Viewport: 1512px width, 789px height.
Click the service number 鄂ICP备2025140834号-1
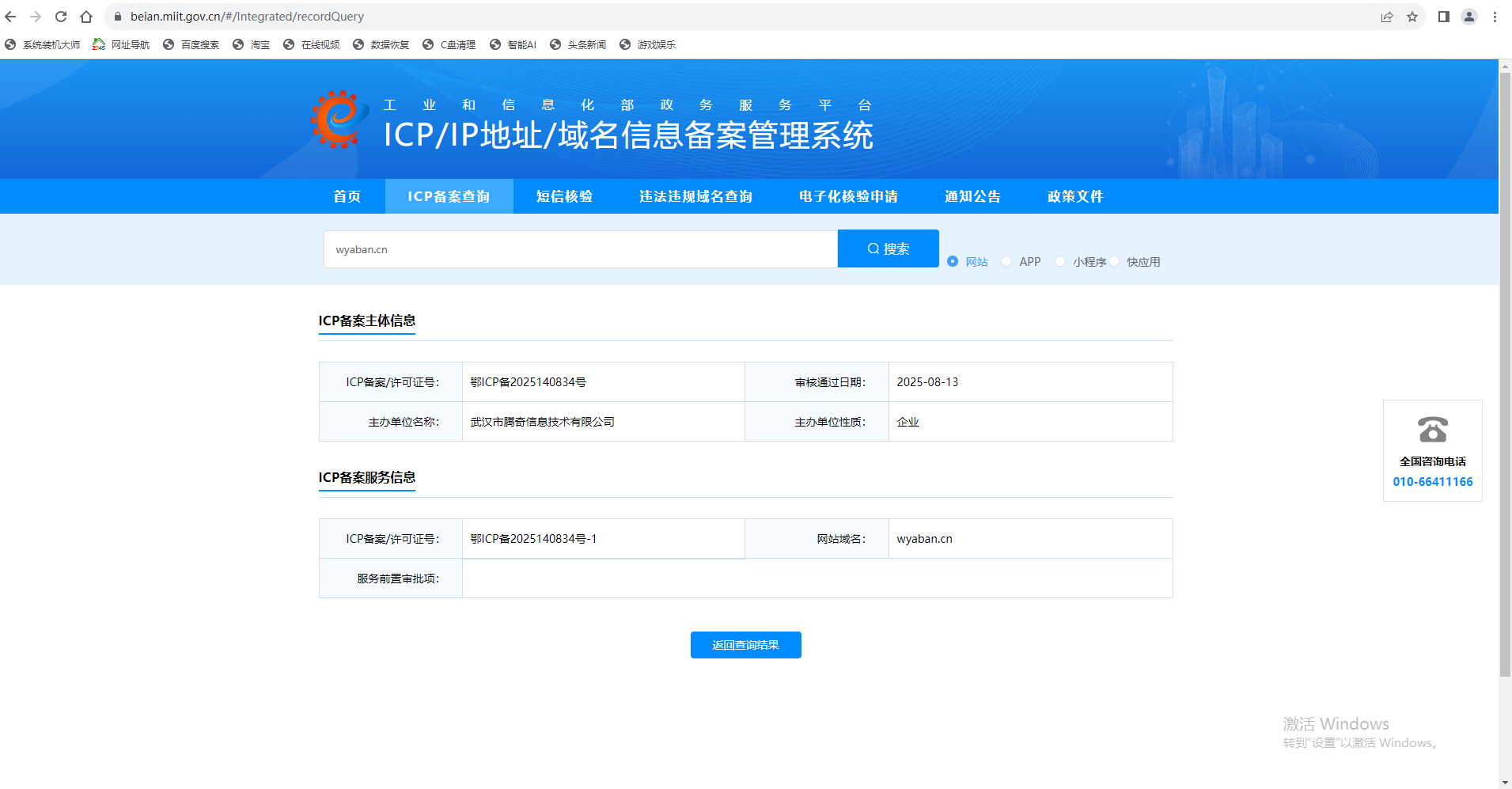(533, 539)
